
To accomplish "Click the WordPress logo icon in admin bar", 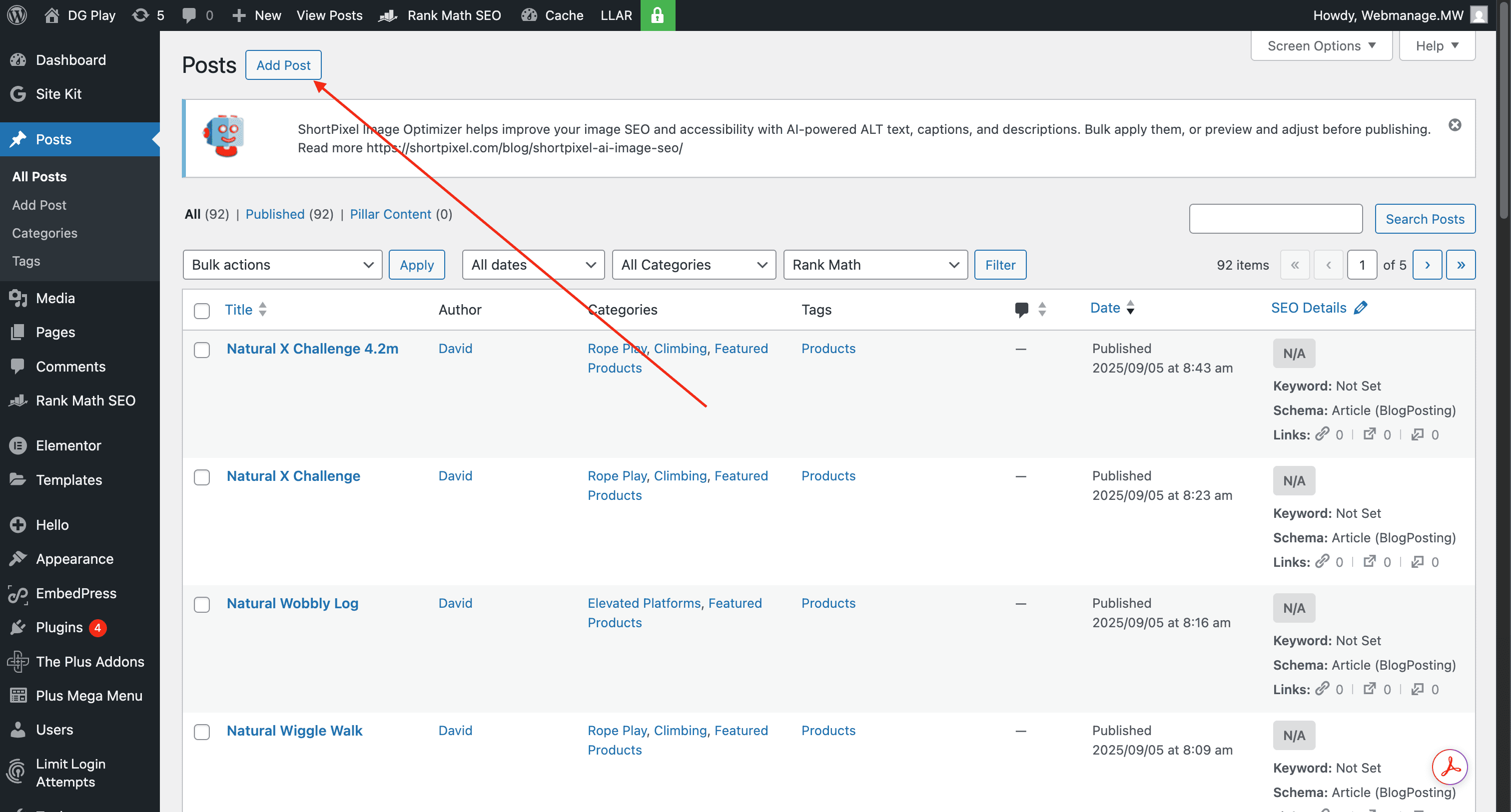I will 17,15.
